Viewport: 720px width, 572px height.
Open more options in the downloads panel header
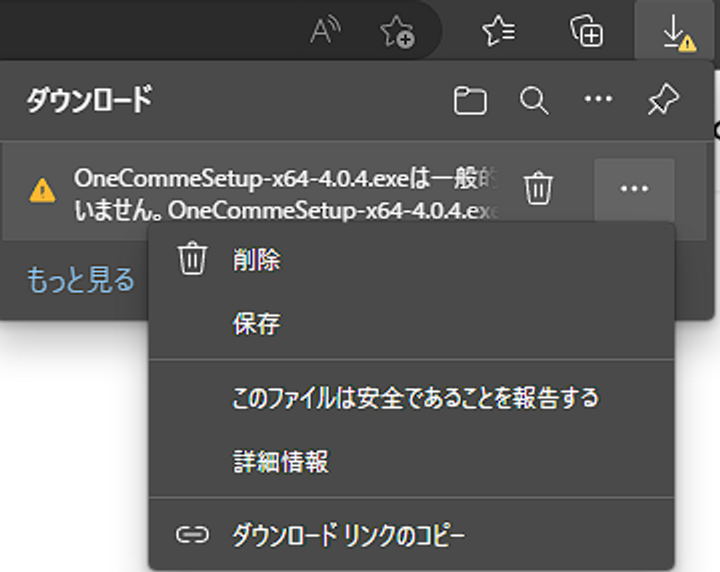(x=598, y=100)
